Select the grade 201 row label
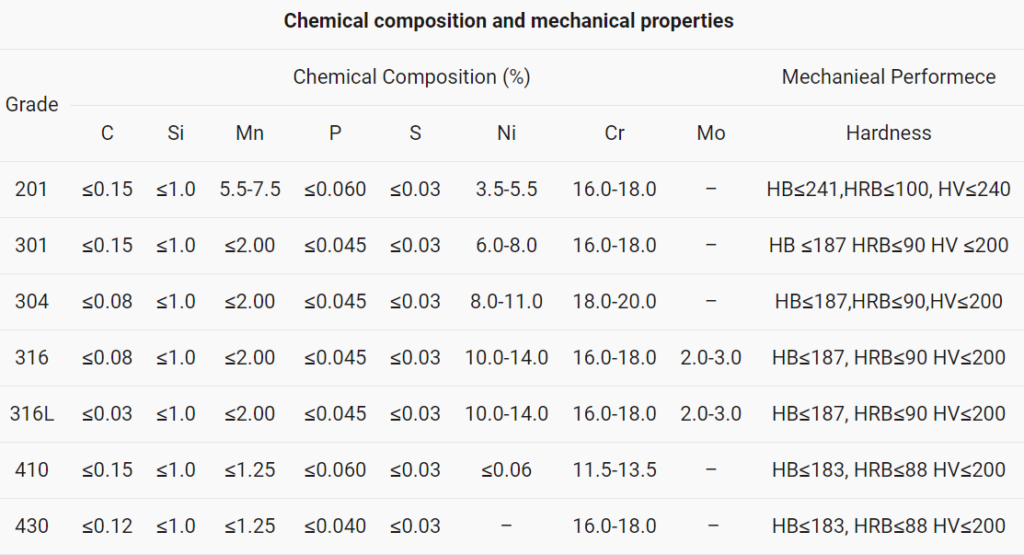This screenshot has height=555, width=1024. 32,189
